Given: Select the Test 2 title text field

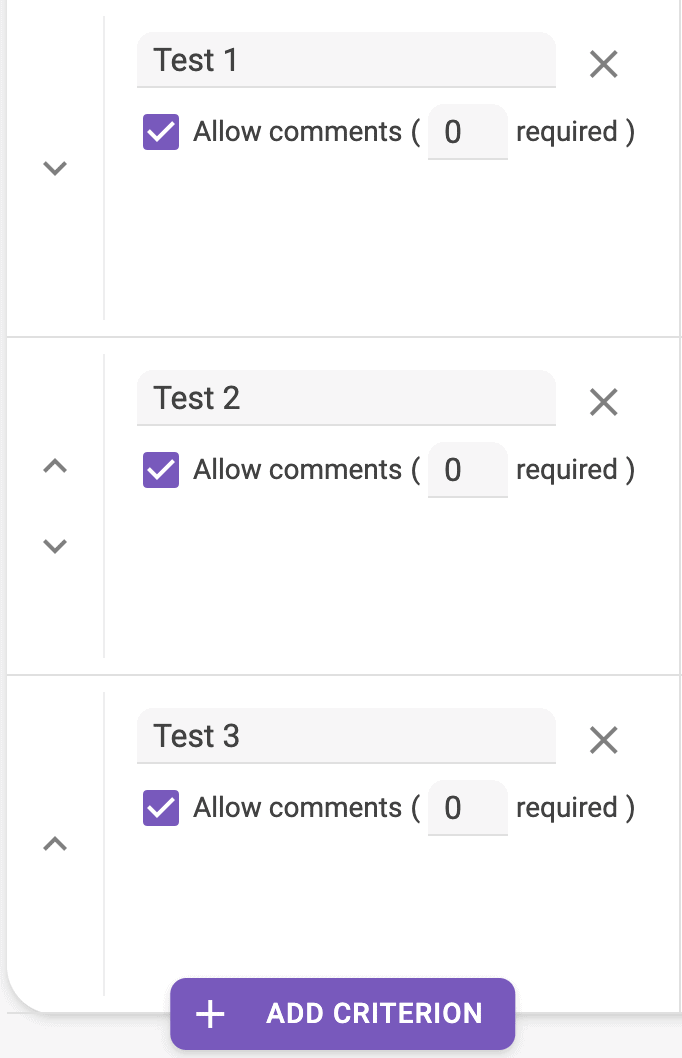Looking at the screenshot, I should click(x=346, y=398).
